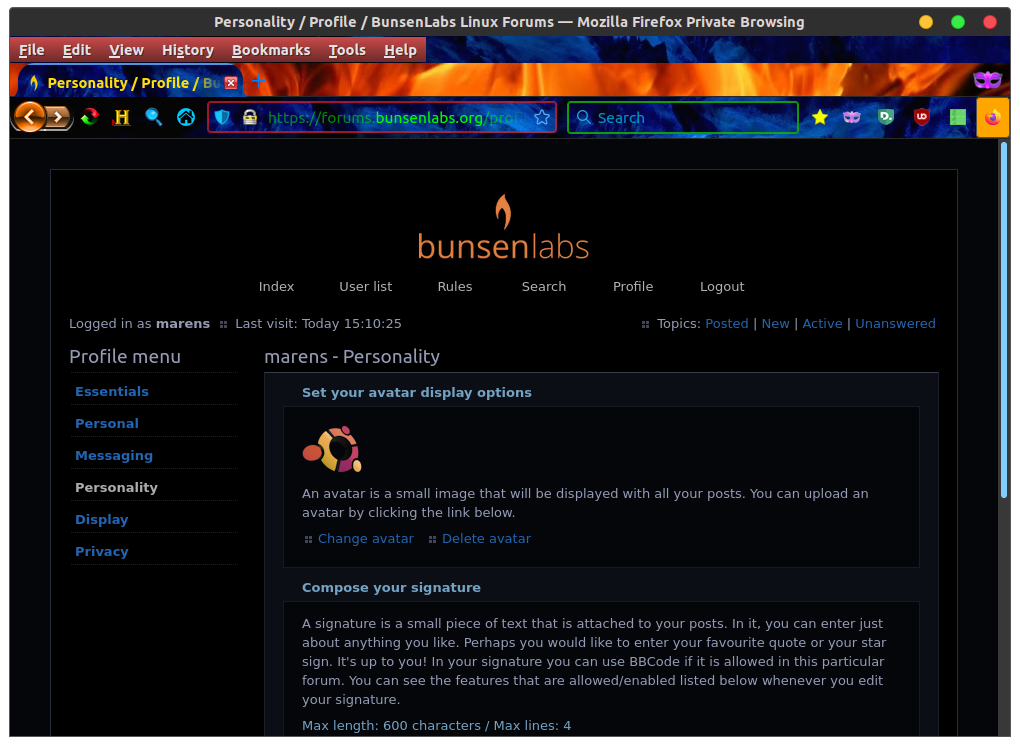Open a new tab with plus button
This screenshot has height=746, width=1020.
click(x=258, y=81)
